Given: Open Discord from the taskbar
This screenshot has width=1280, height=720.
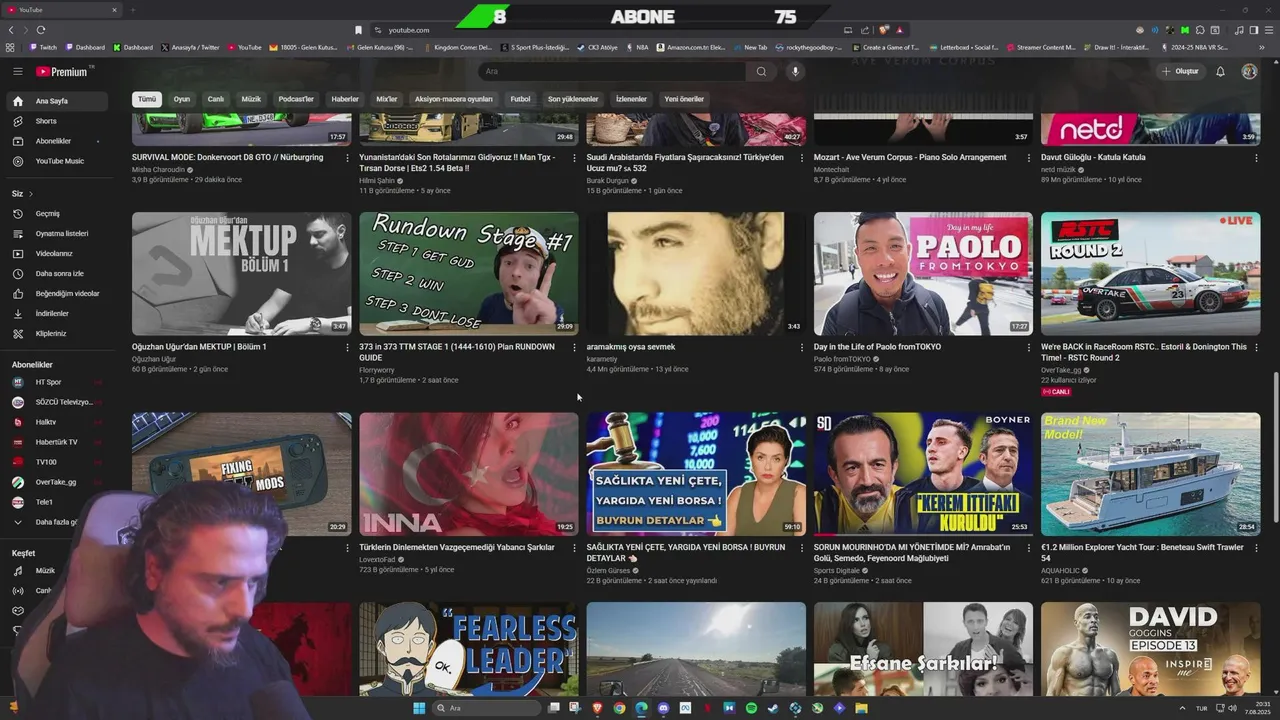Looking at the screenshot, I should tap(663, 708).
